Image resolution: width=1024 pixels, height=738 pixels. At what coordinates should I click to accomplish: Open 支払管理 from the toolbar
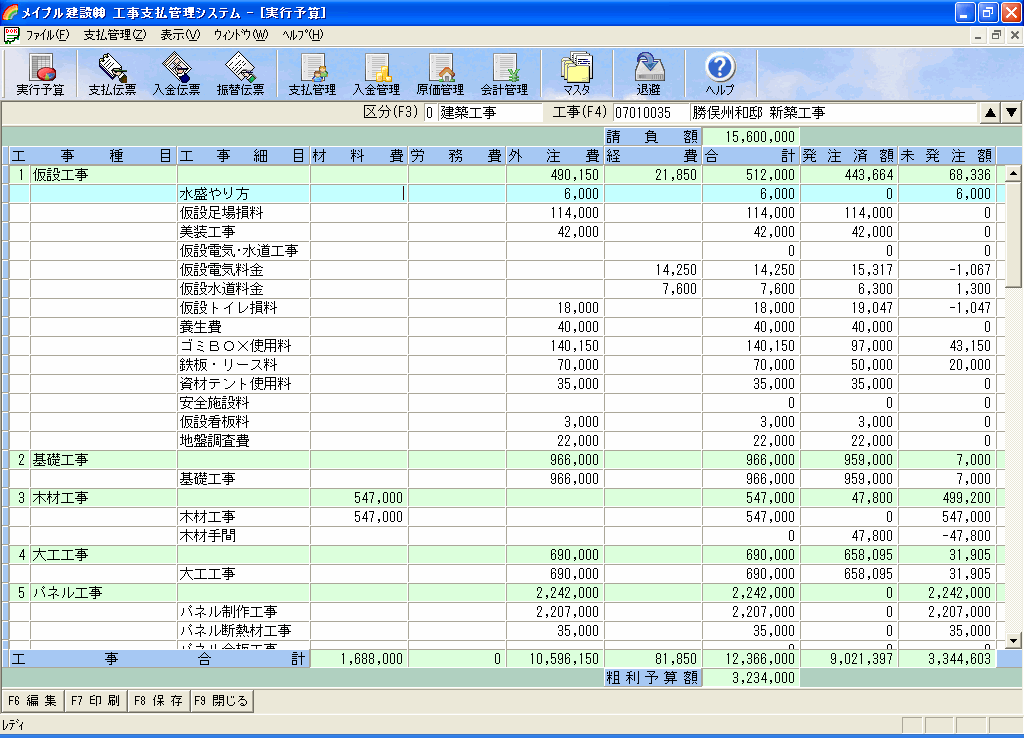coord(312,74)
